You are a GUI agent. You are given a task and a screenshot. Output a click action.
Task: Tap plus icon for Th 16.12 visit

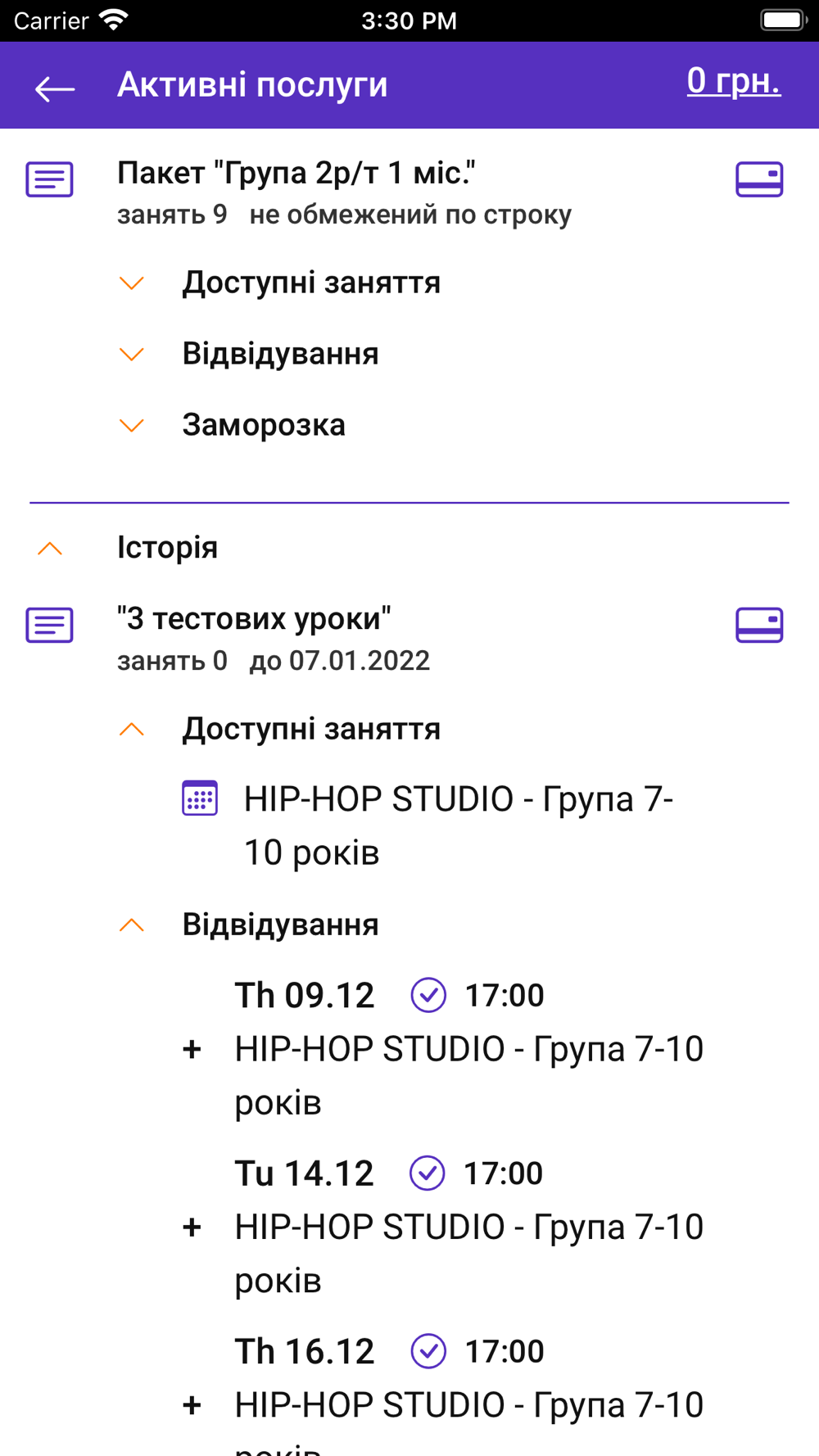click(192, 1405)
